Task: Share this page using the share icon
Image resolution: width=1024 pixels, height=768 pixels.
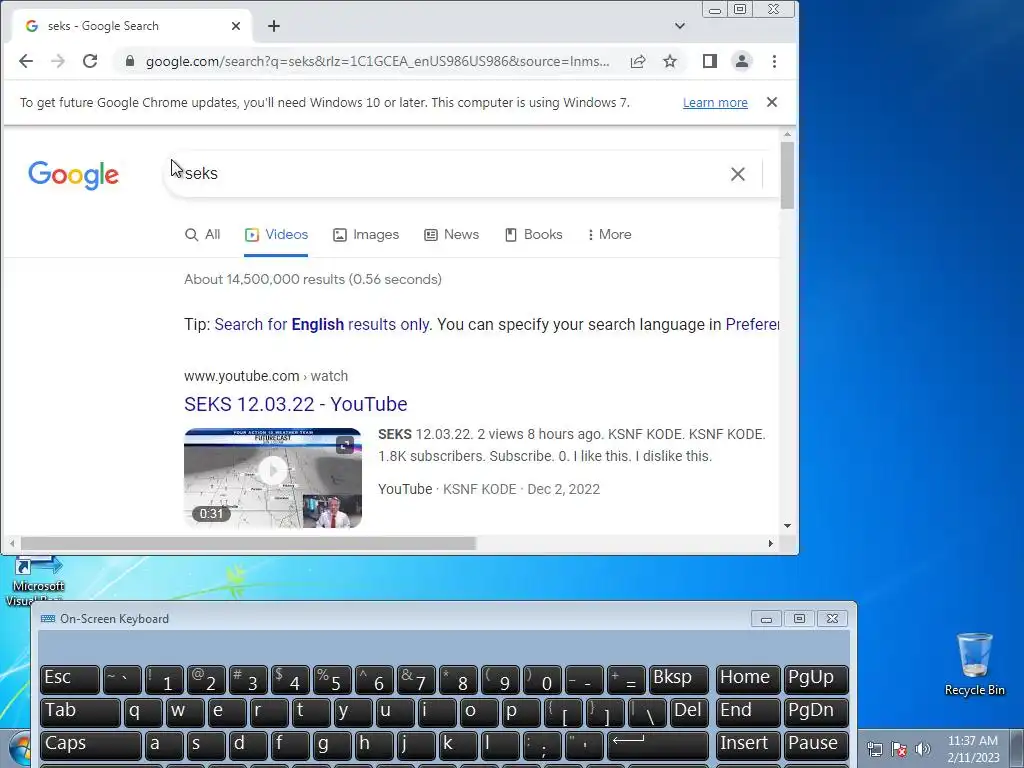Action: tap(638, 61)
